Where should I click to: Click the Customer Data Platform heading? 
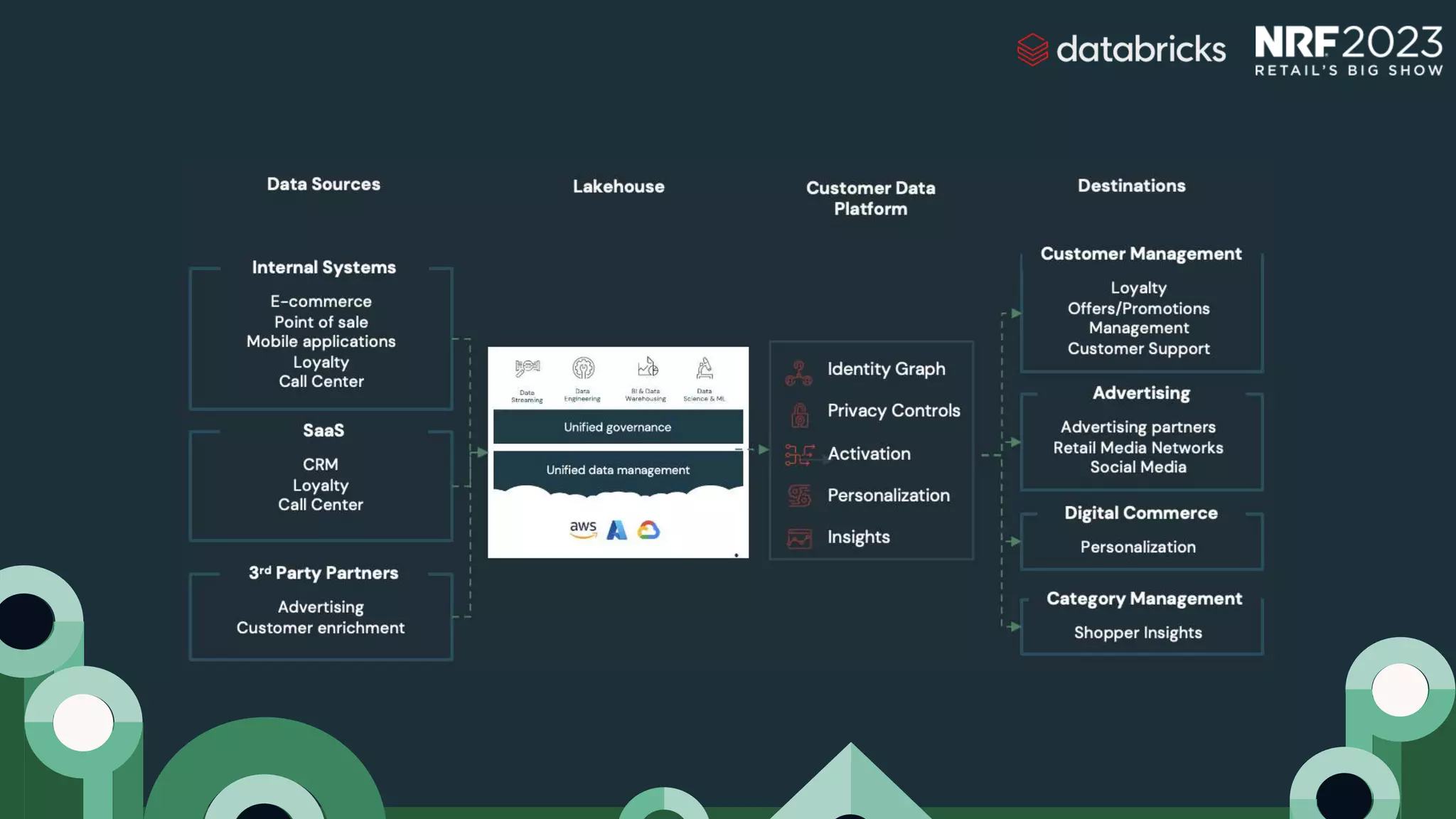[870, 198]
